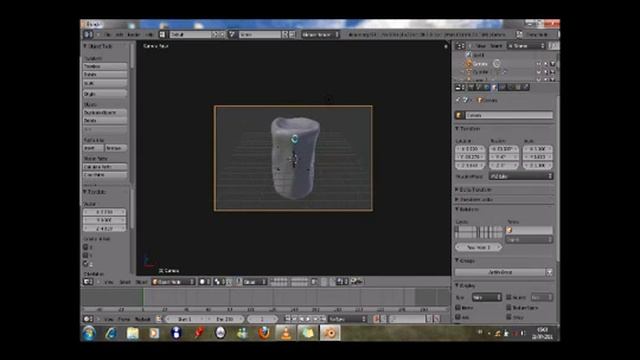Jump to last frame in timeline
This screenshot has width=640, height=360.
(x=322, y=319)
